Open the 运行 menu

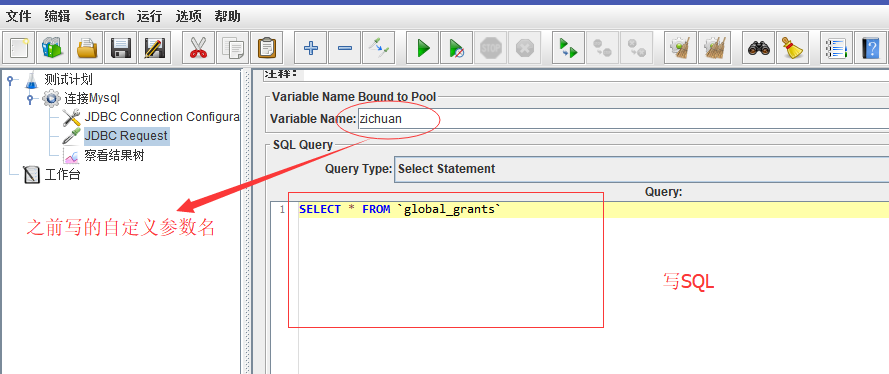149,16
